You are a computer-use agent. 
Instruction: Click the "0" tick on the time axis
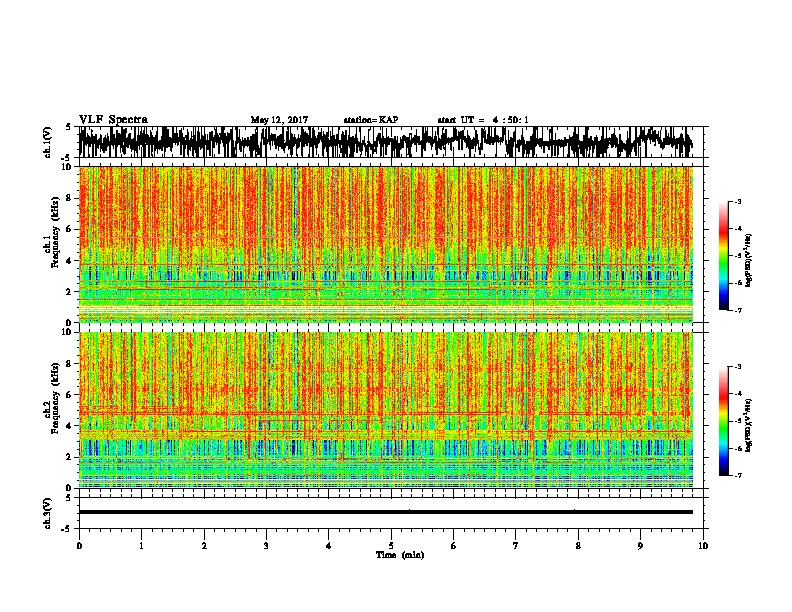click(79, 546)
